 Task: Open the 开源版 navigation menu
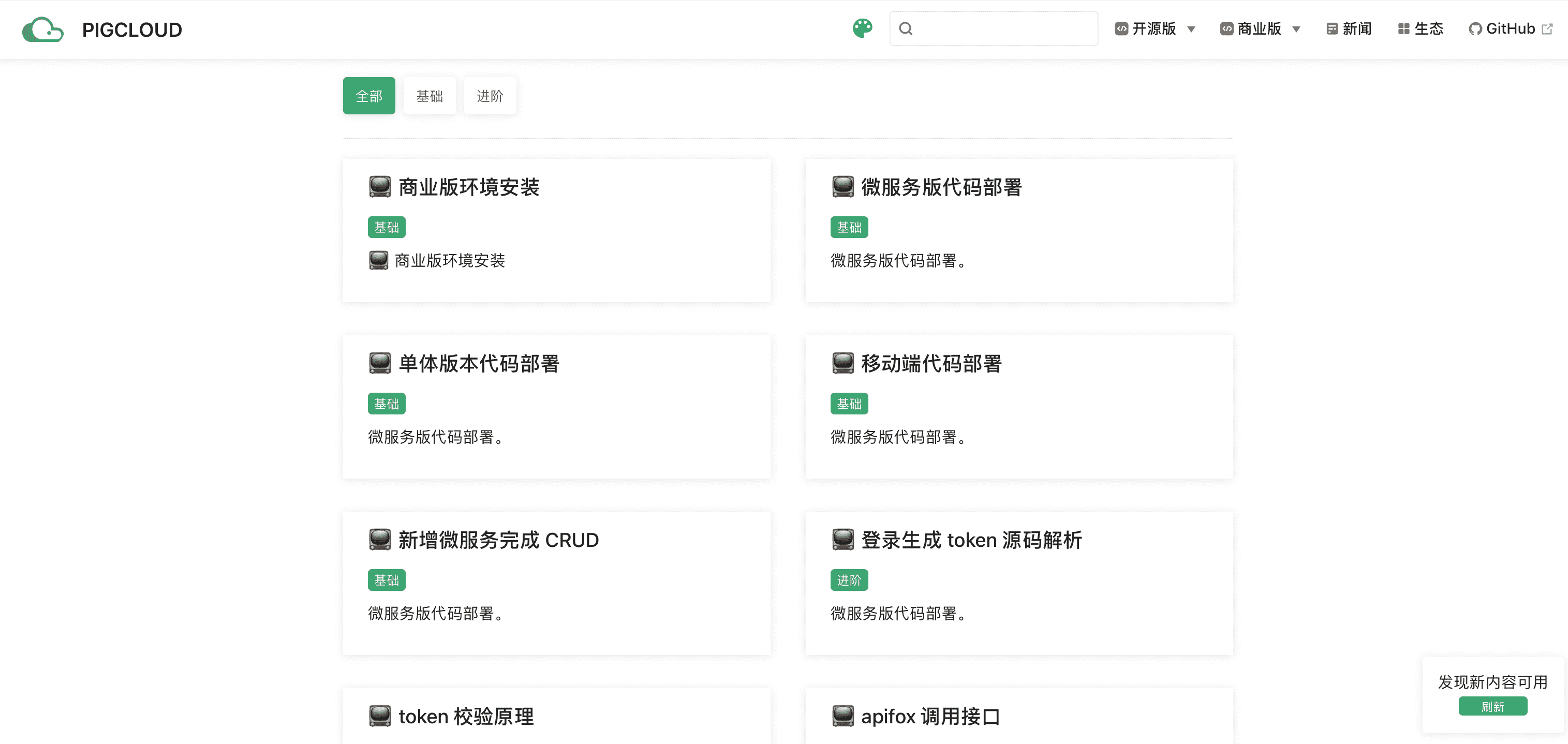tap(1155, 28)
